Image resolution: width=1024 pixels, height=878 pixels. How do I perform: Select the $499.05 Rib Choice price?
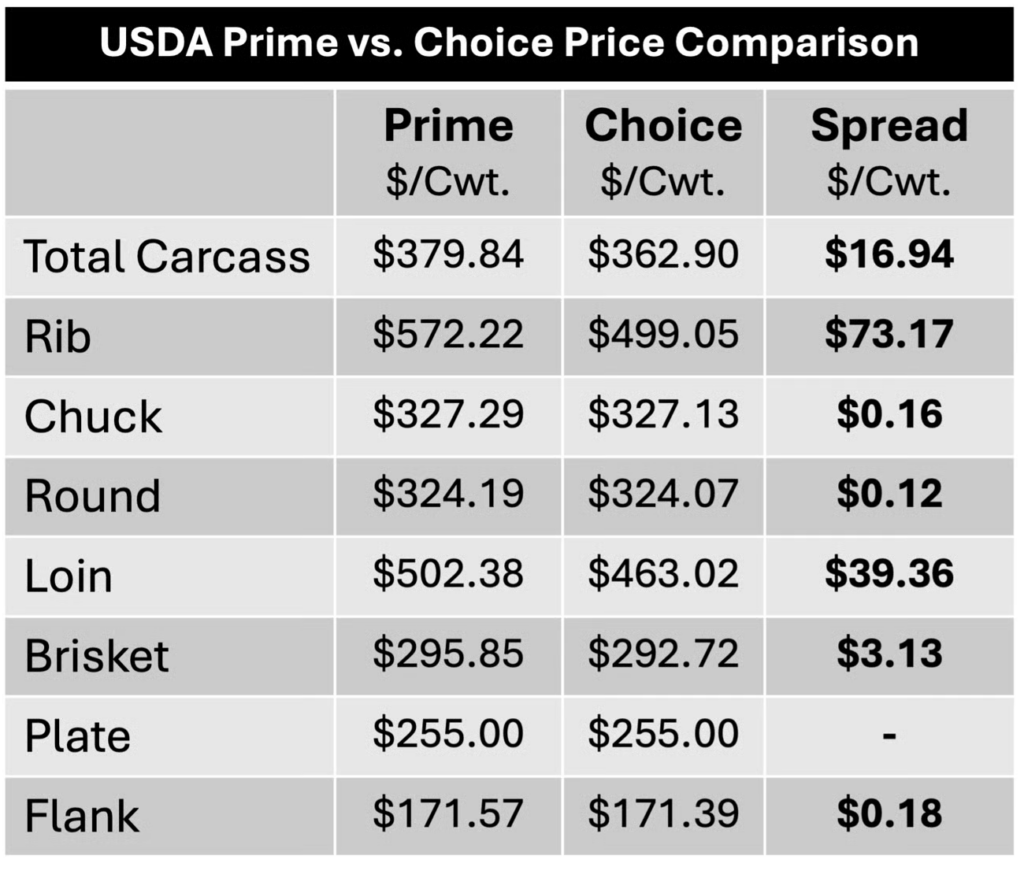[x=663, y=334]
